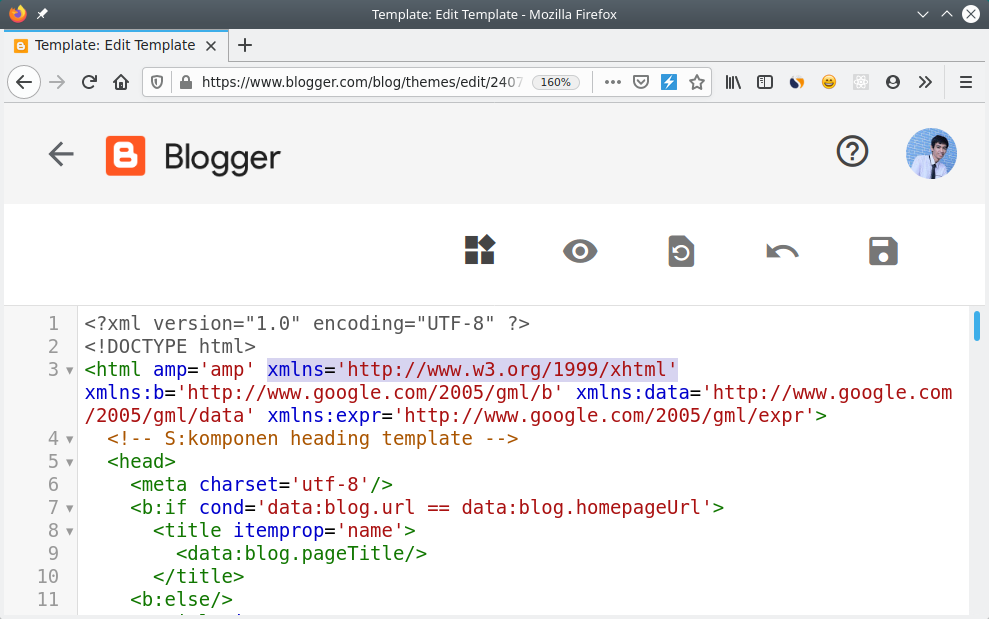
Task: Open the toolbar overflow chevron
Action: [925, 82]
